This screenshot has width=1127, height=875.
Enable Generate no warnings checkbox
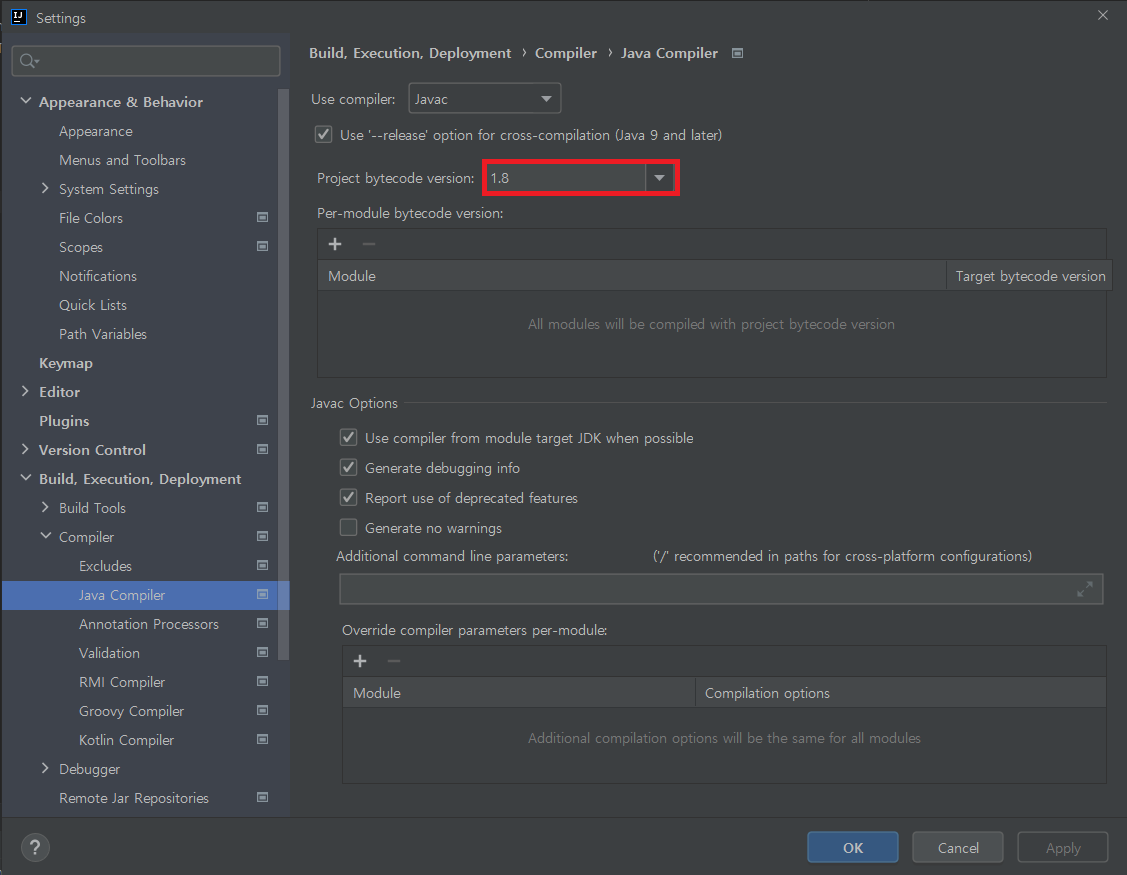click(x=349, y=528)
